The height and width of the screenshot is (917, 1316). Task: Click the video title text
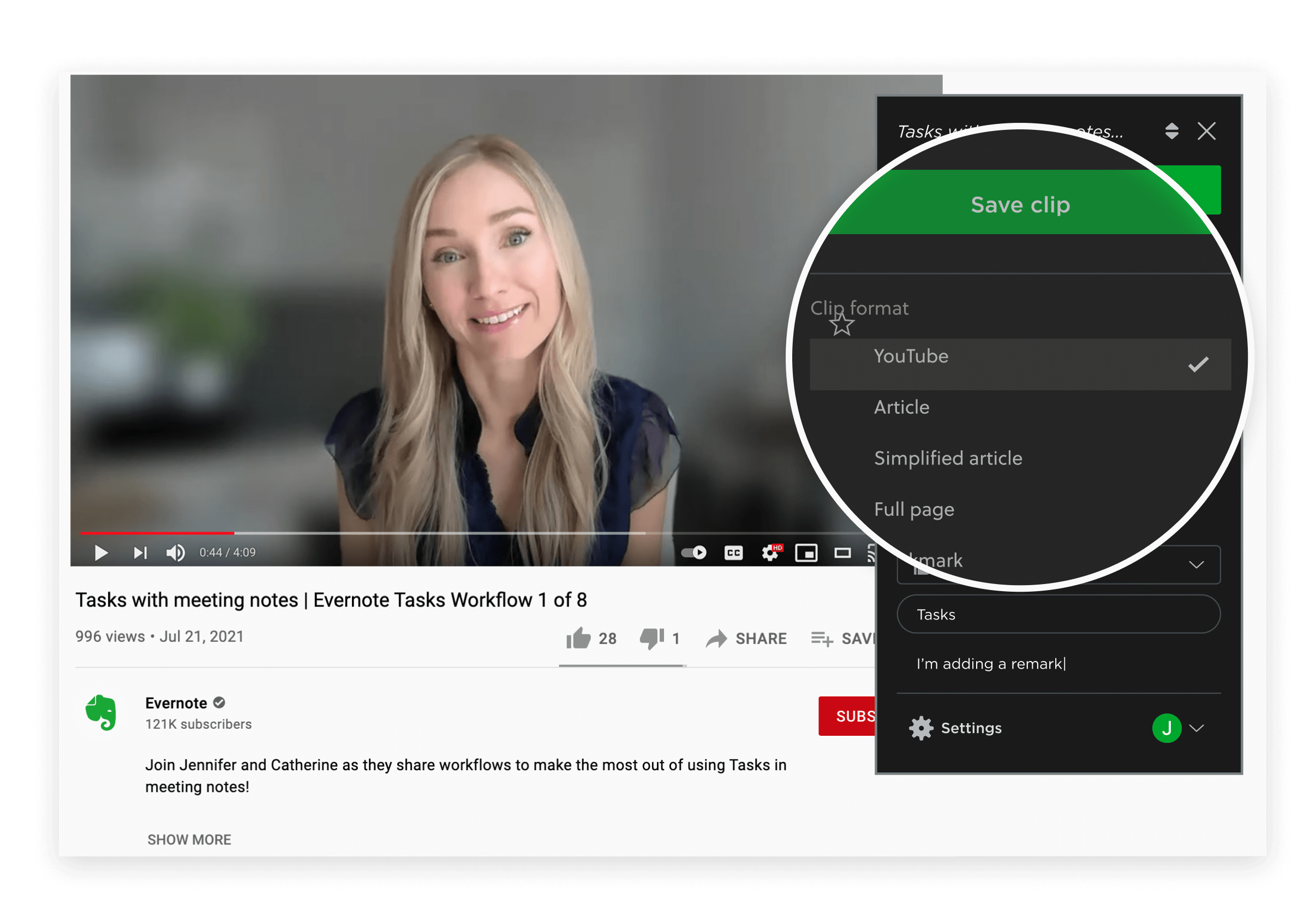pos(331,600)
